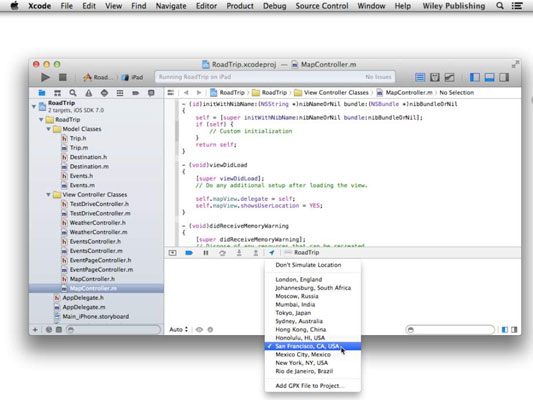533x400 pixels.
Task: Collapse the RoadTrip project root
Action: tap(34, 106)
